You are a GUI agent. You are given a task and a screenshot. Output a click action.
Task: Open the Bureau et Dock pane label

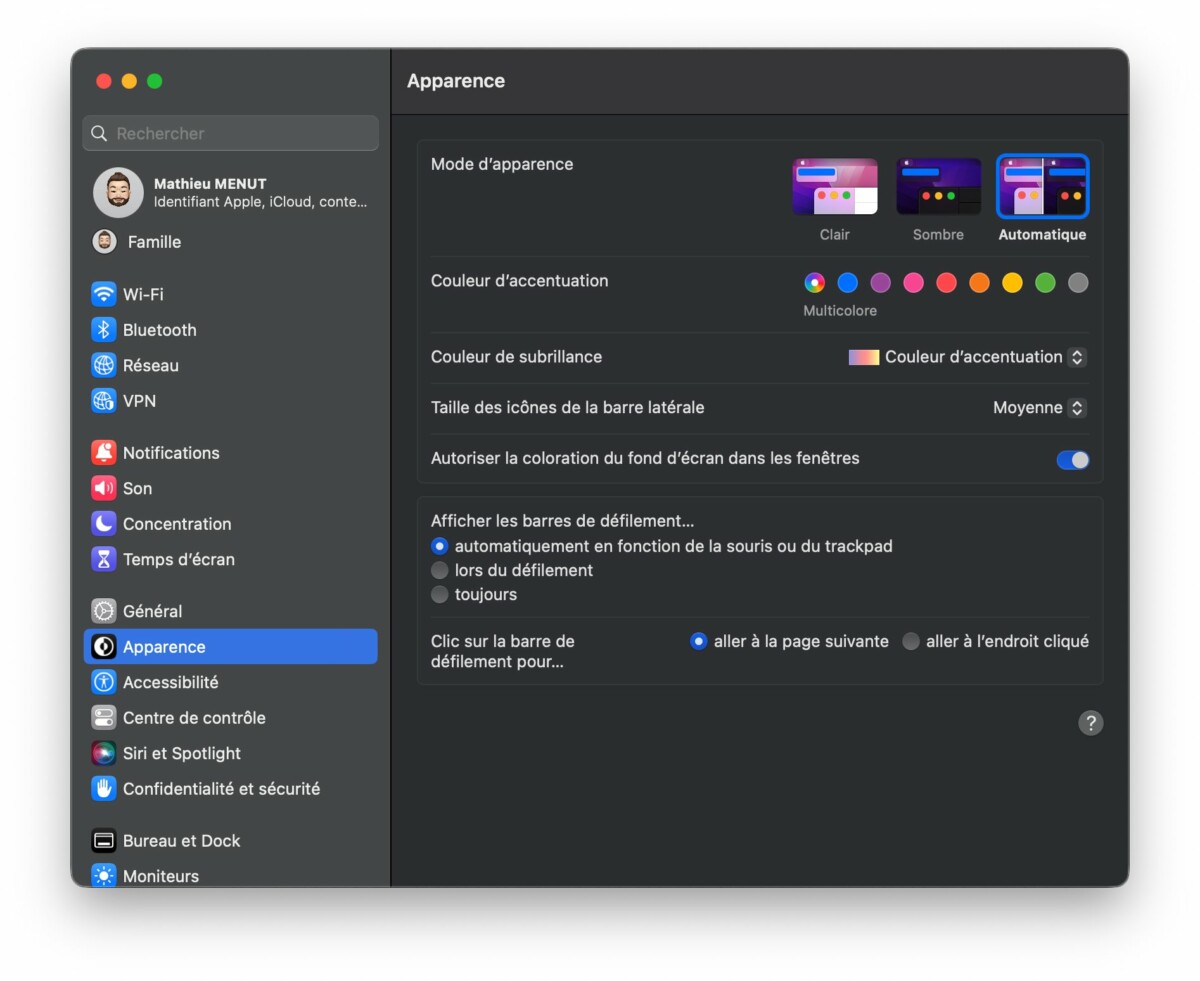pos(182,841)
